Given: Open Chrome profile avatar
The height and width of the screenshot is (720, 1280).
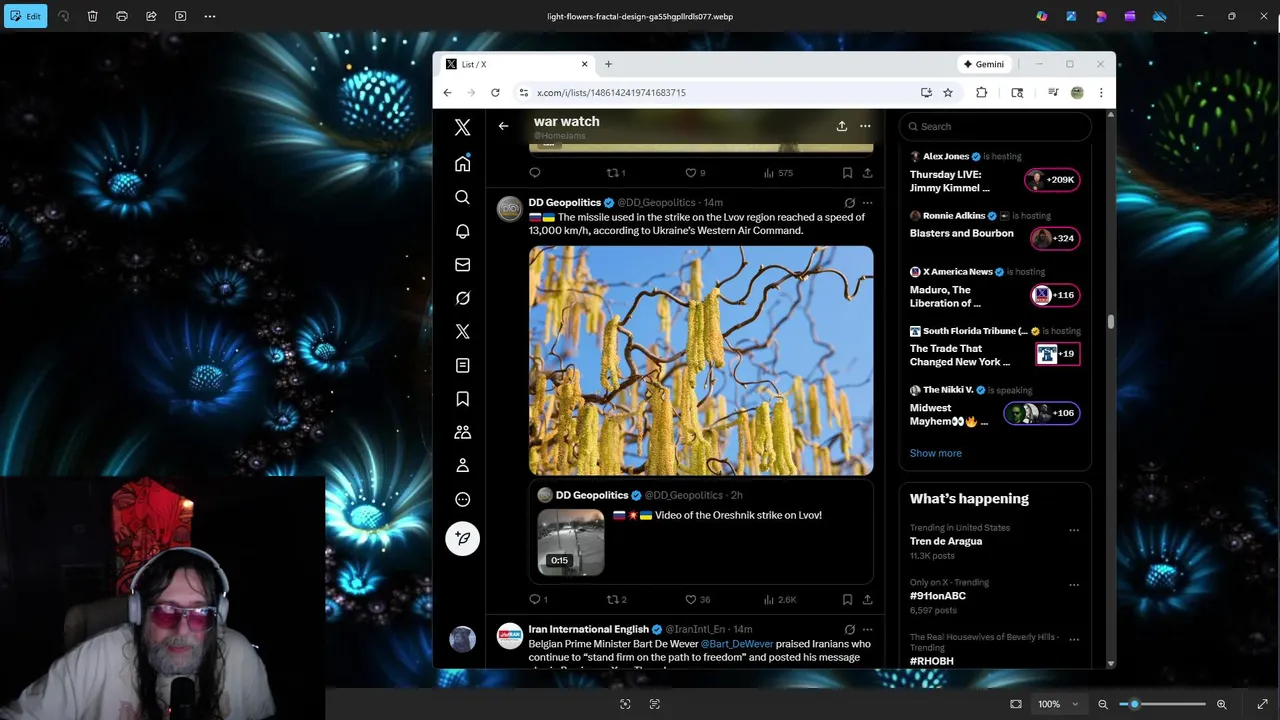Looking at the screenshot, I should coord(1077,92).
